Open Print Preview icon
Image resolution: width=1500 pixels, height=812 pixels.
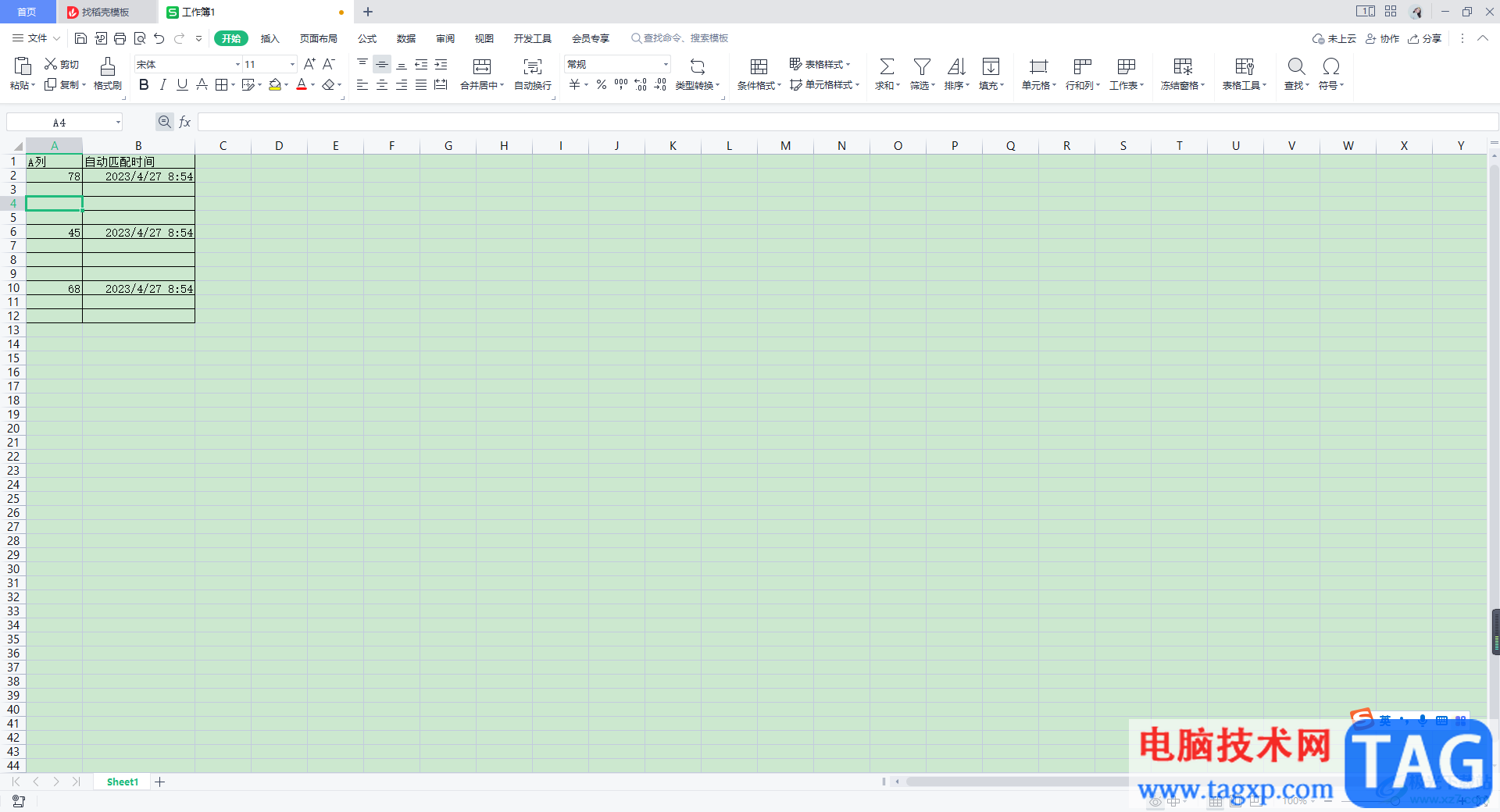140,38
